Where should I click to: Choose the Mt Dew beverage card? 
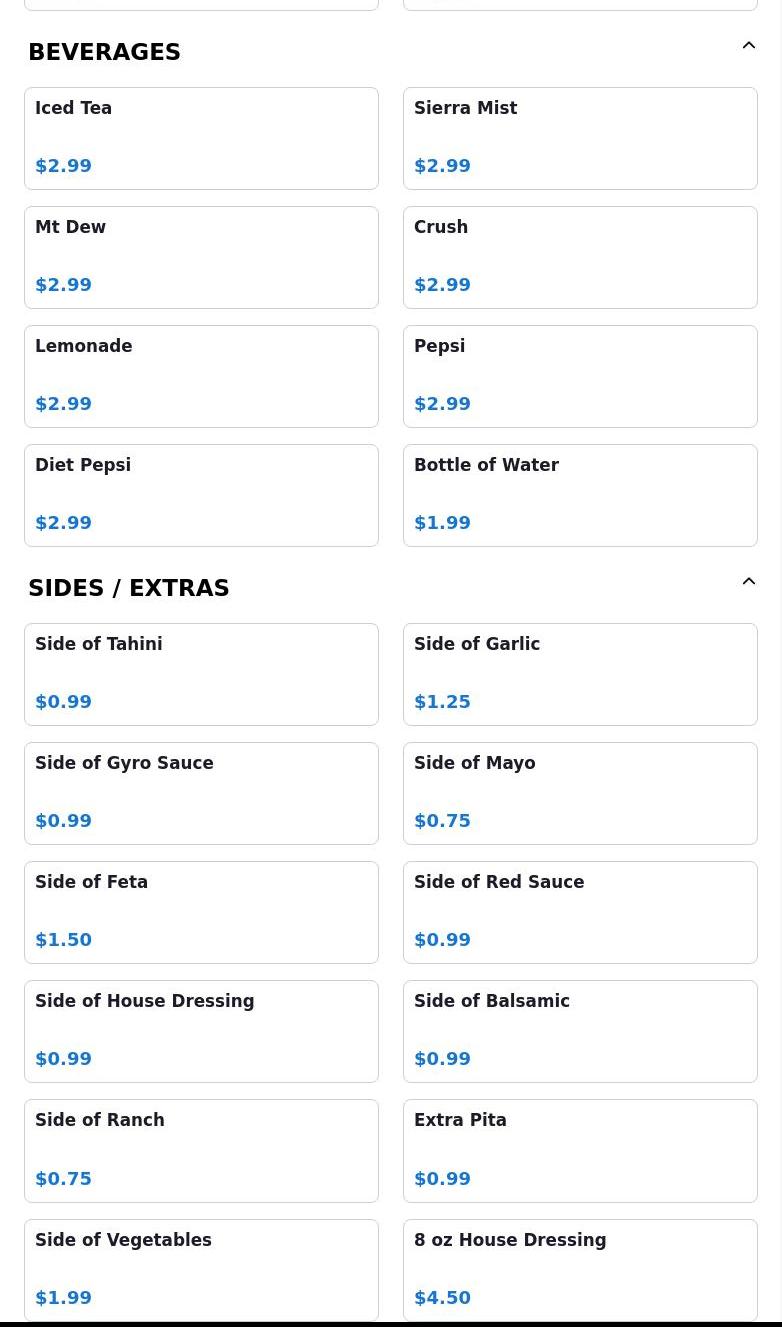pyautogui.click(x=201, y=257)
